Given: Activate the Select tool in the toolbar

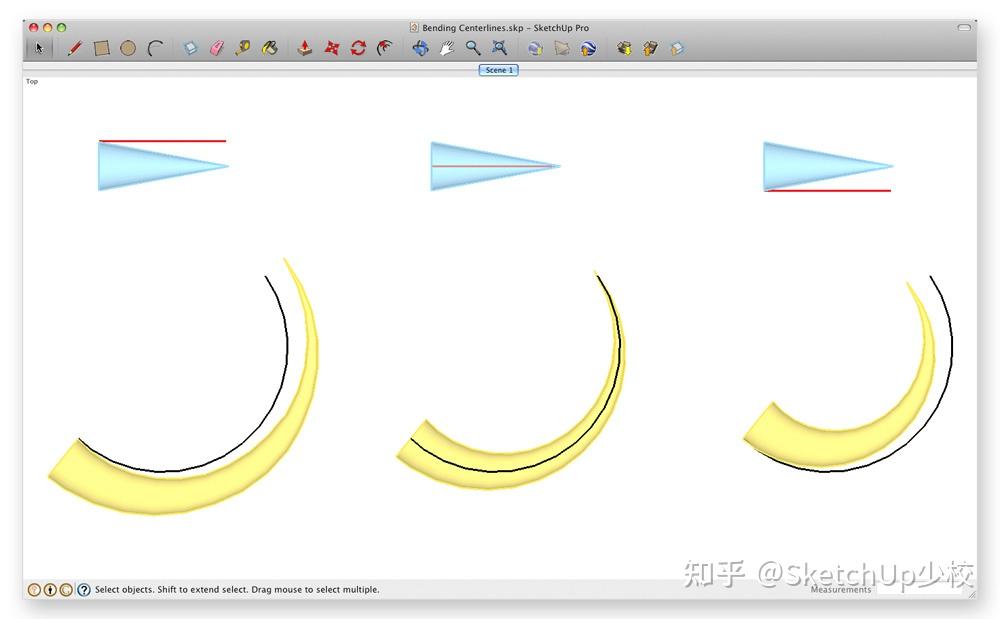Looking at the screenshot, I should (x=39, y=47).
